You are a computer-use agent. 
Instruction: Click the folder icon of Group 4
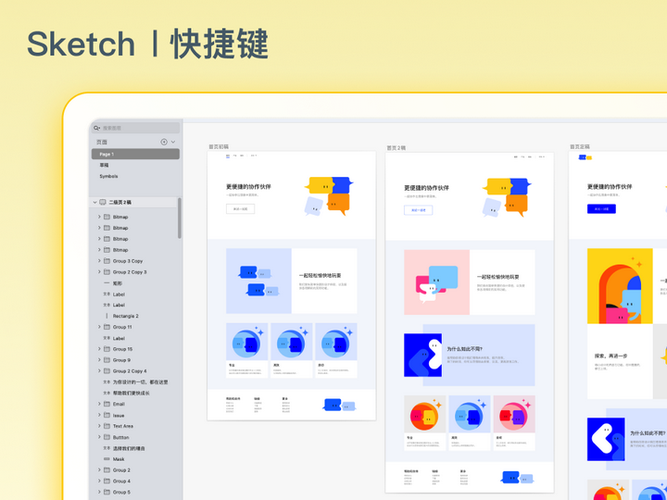(x=107, y=481)
